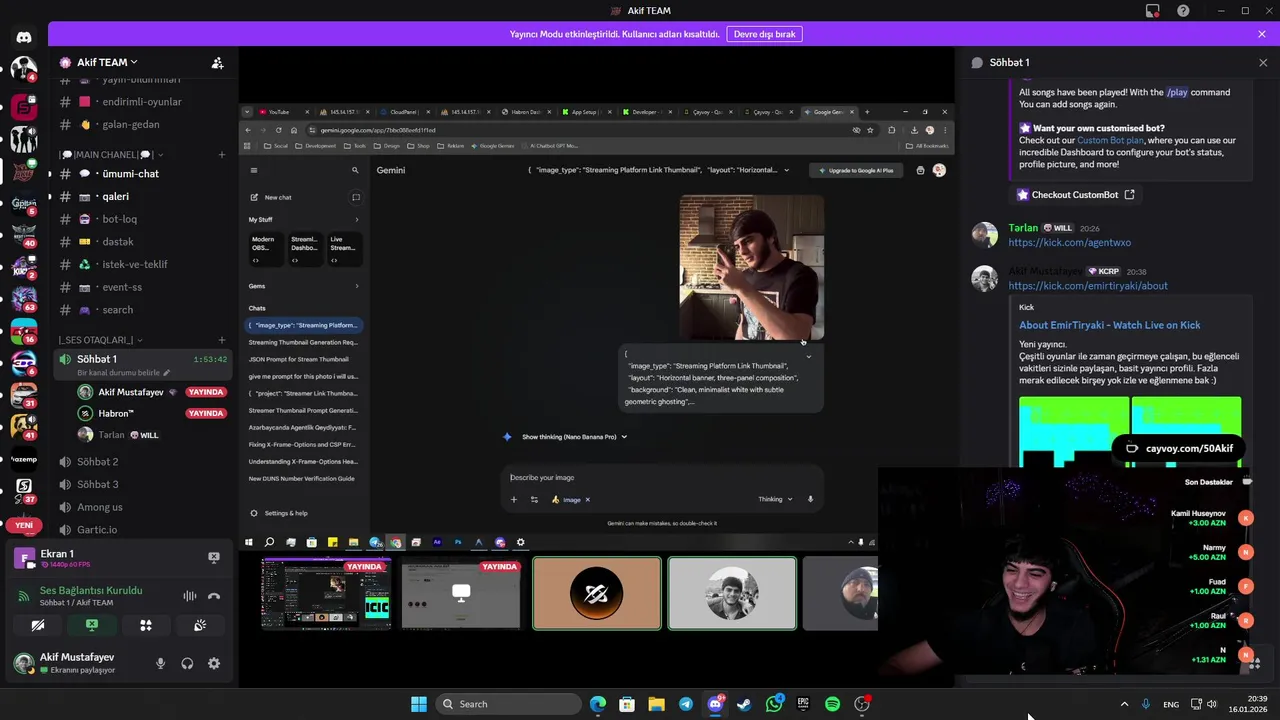
Task: Click Checkout CustomBot button
Action: tap(1076, 195)
